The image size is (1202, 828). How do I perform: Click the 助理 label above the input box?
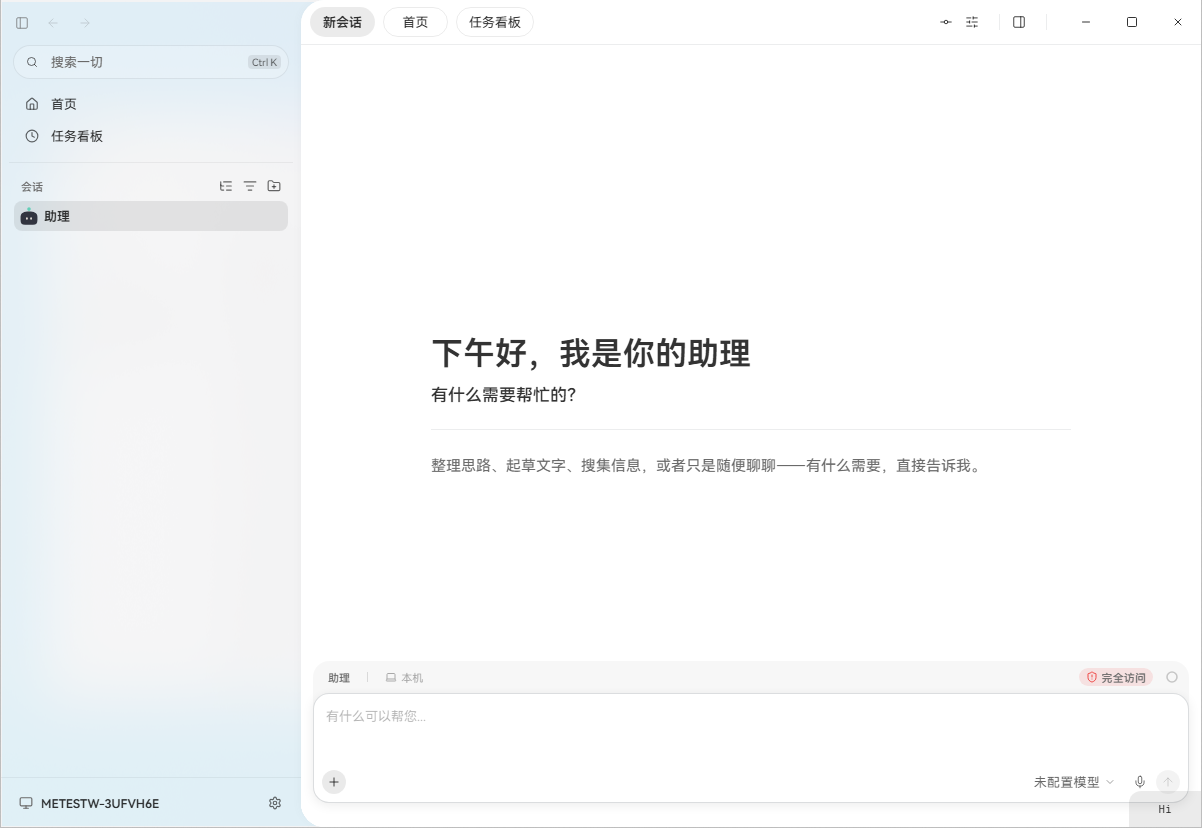click(x=339, y=678)
